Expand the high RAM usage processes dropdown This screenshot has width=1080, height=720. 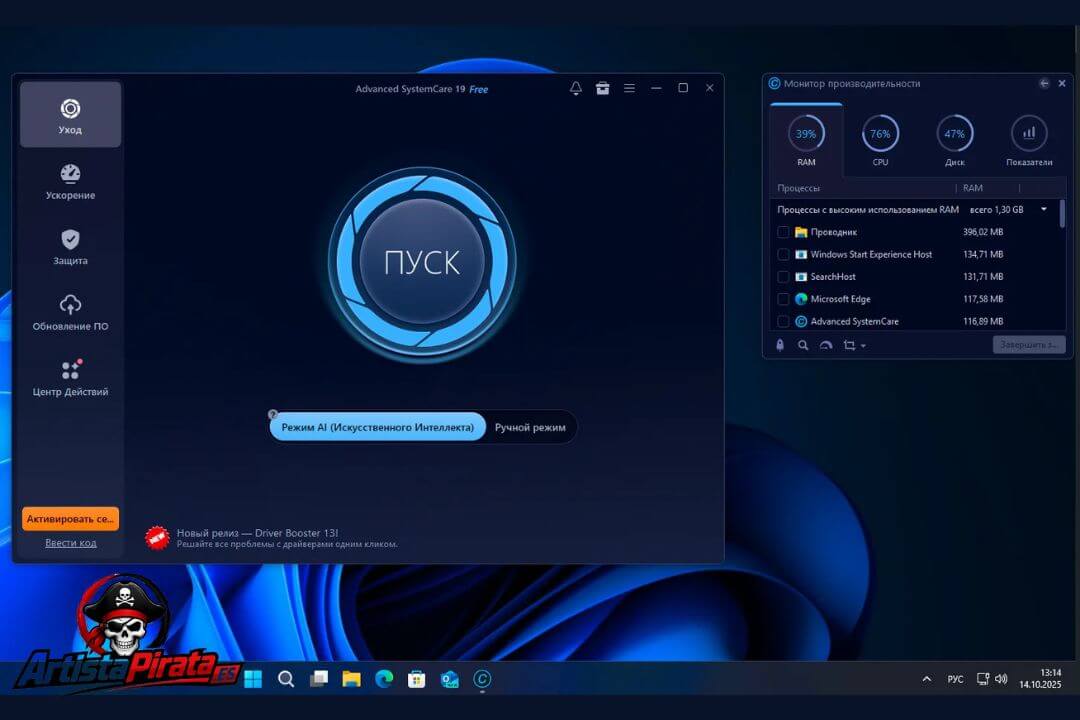(1044, 209)
